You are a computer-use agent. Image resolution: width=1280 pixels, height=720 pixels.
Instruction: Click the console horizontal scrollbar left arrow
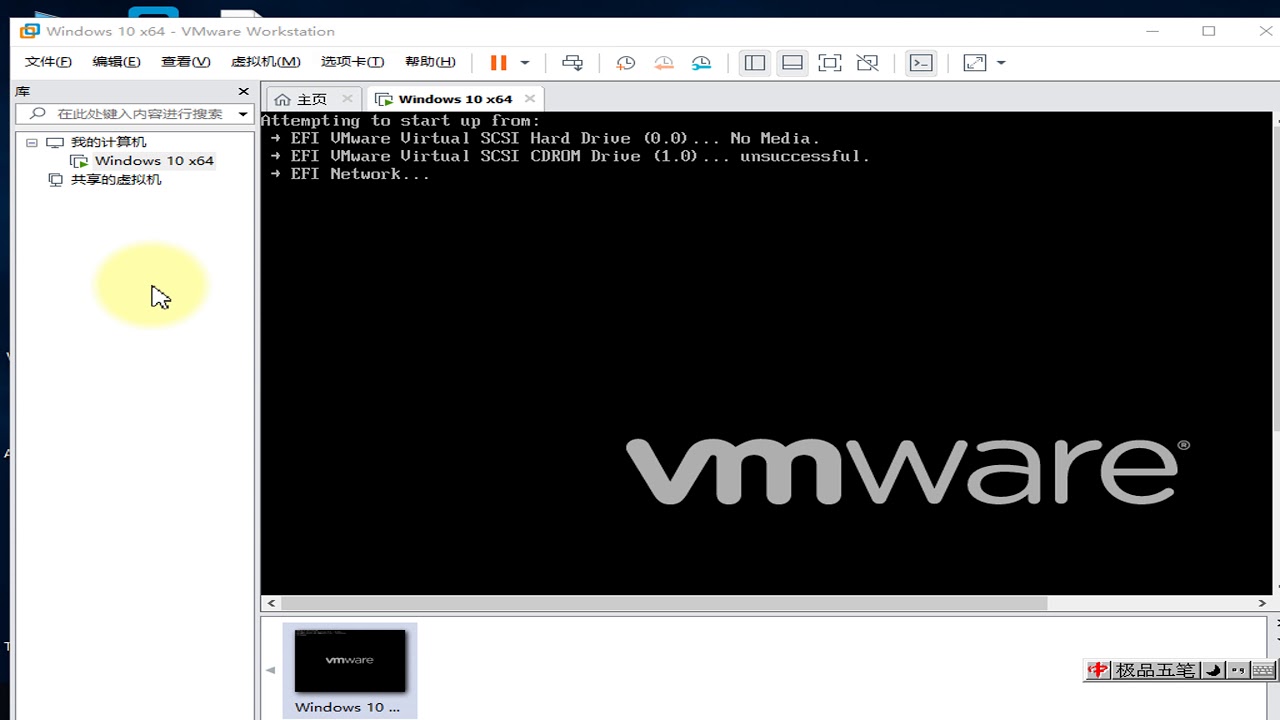(x=270, y=603)
